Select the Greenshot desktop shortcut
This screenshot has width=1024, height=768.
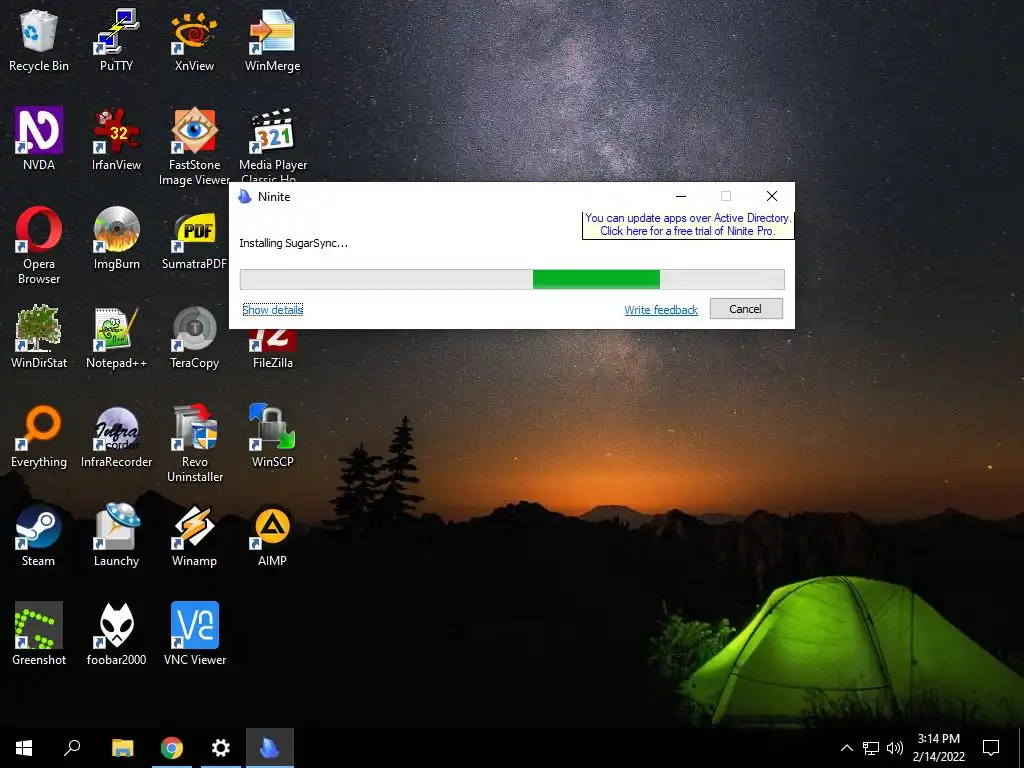point(39,634)
